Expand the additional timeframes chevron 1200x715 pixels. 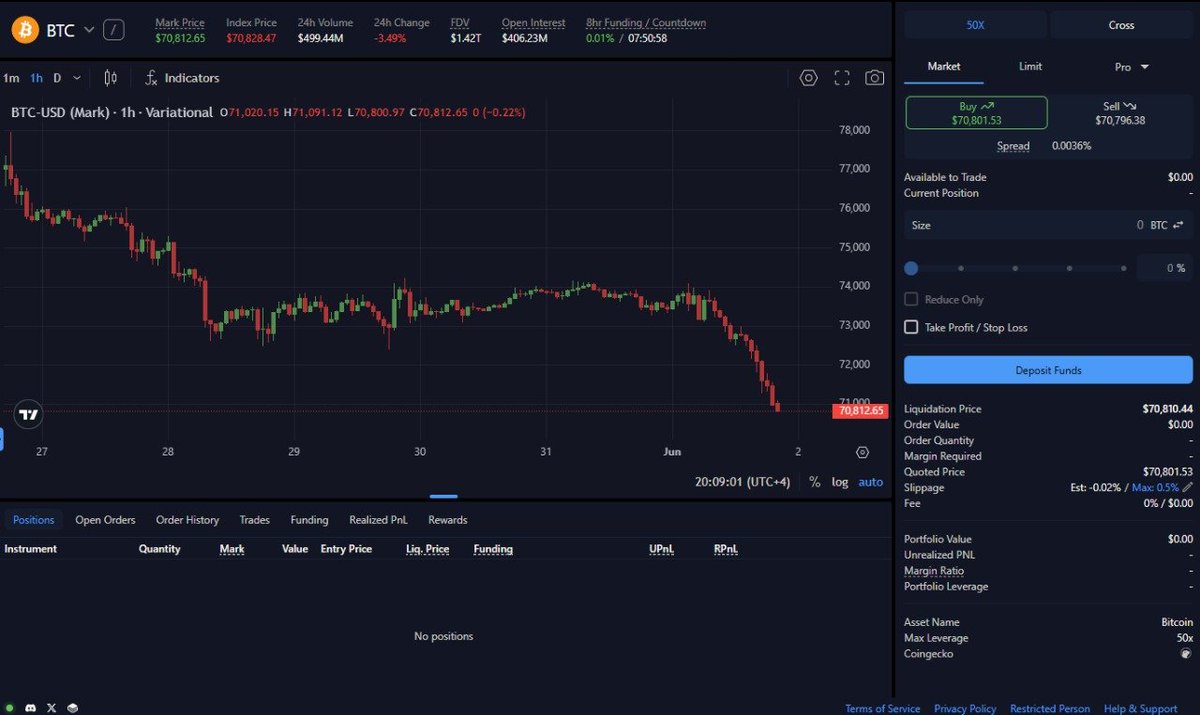click(x=77, y=78)
